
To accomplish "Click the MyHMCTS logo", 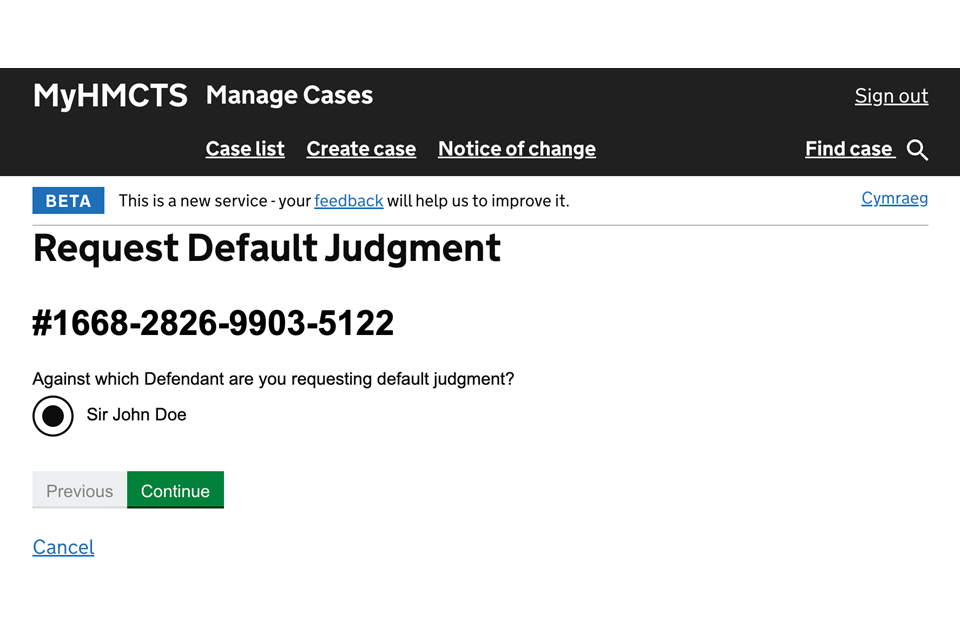I will tap(110, 95).
